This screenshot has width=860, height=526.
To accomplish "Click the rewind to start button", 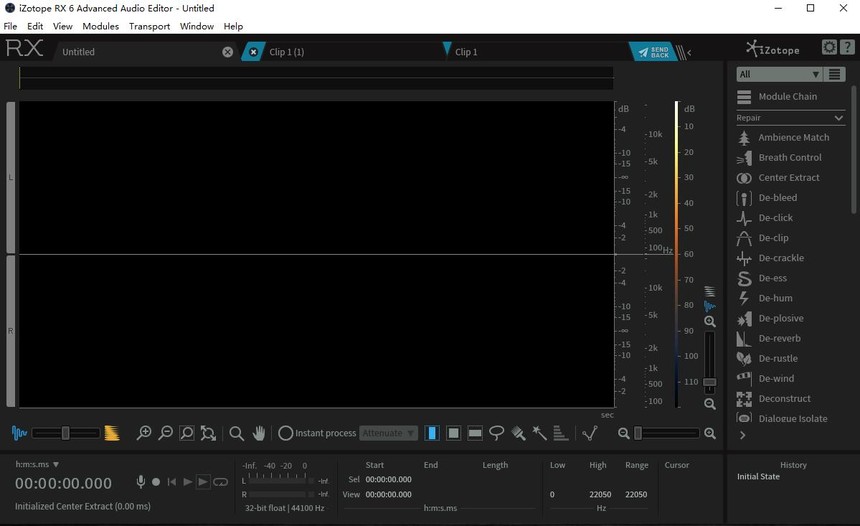I will coord(172,482).
